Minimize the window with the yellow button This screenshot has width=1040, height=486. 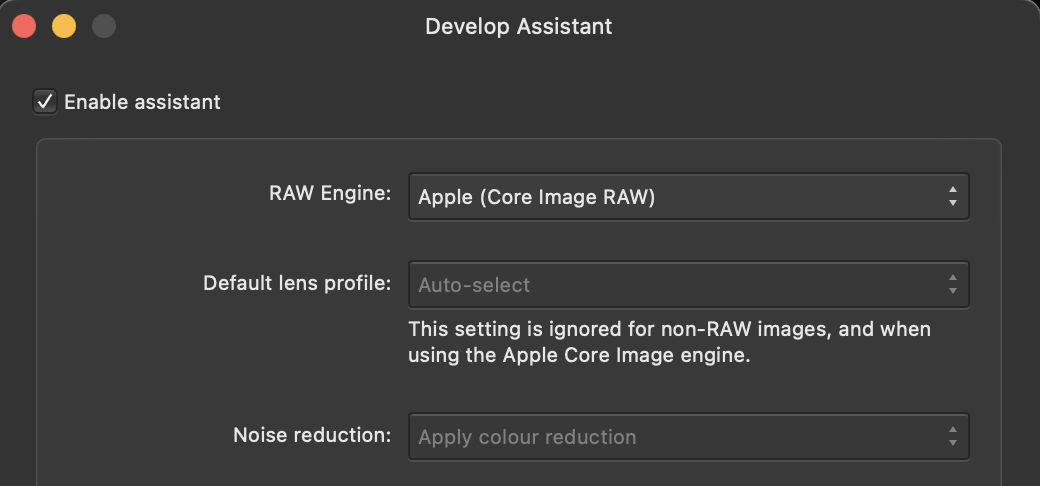[64, 27]
